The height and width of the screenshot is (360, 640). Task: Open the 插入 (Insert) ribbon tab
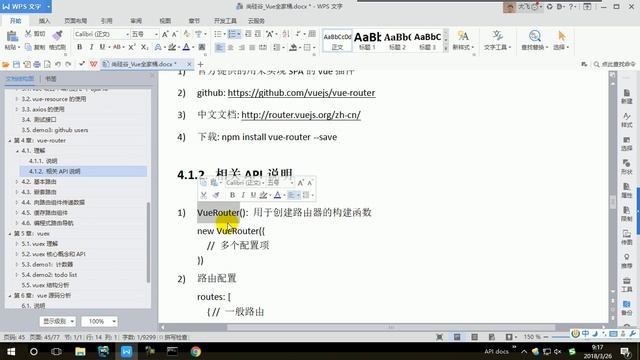[44, 21]
